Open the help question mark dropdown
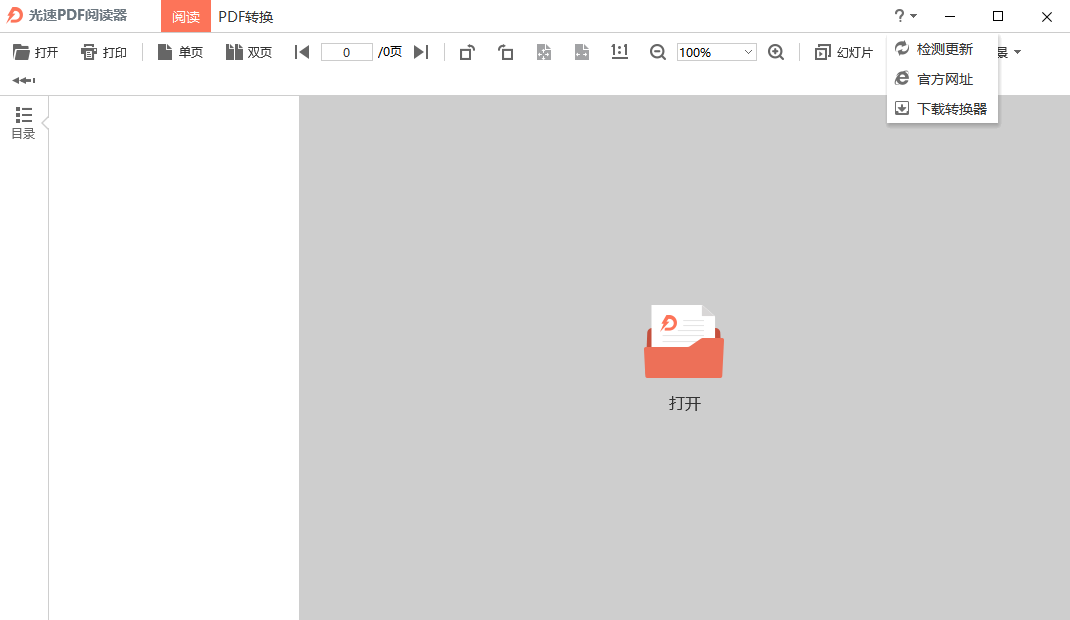Viewport: 1070px width, 620px height. (906, 16)
